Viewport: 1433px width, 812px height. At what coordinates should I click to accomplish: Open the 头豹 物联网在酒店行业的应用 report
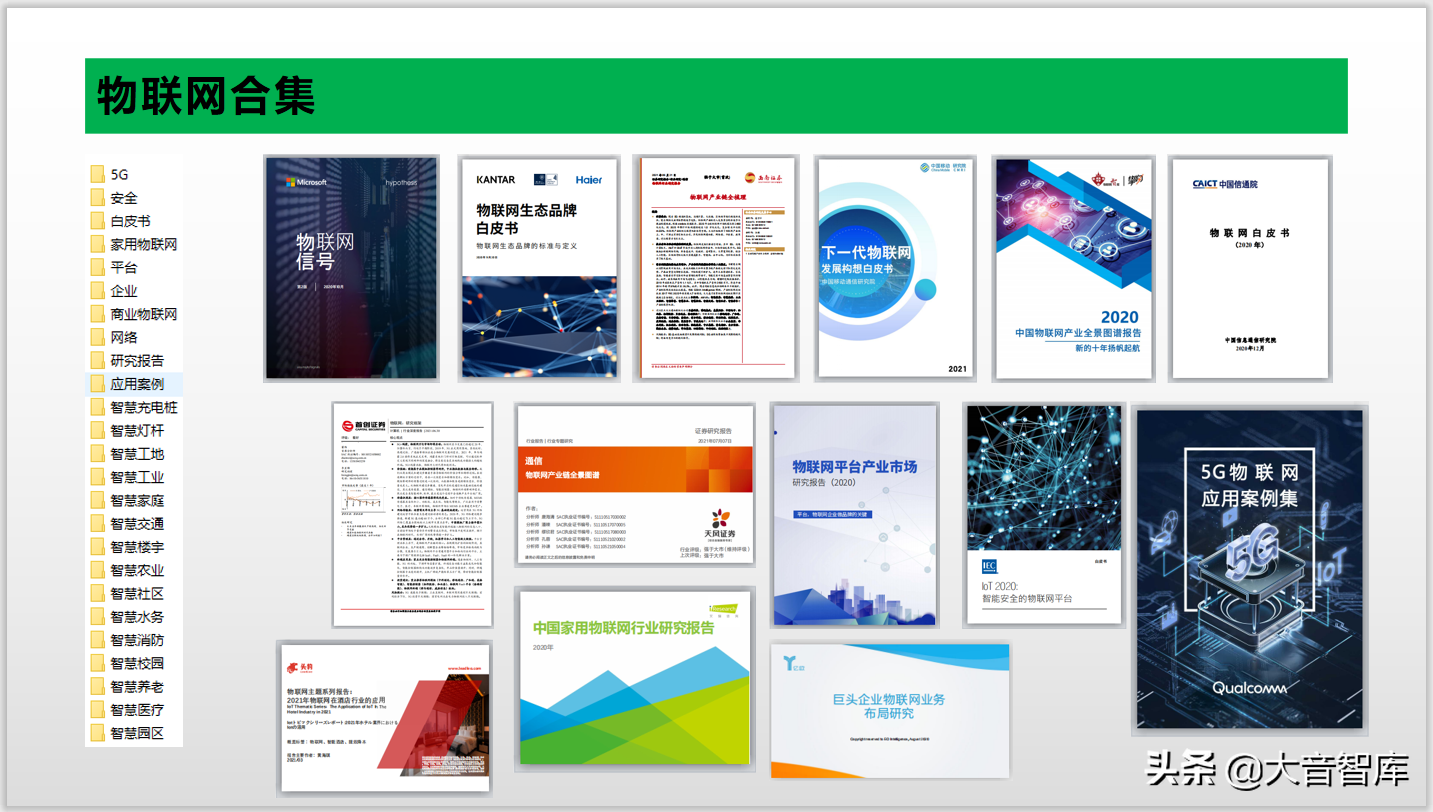[386, 718]
